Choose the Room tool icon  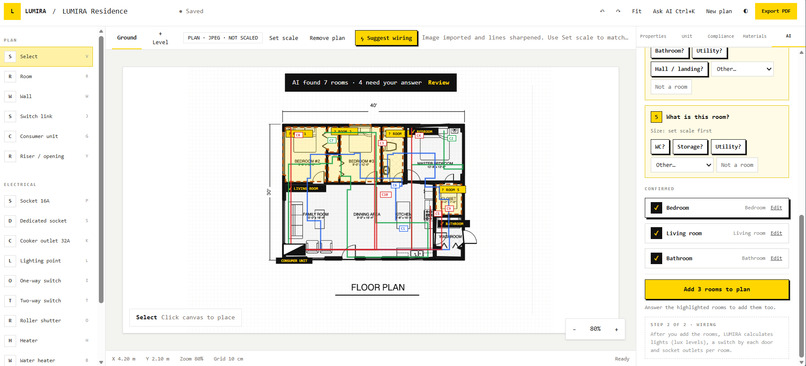(x=10, y=77)
